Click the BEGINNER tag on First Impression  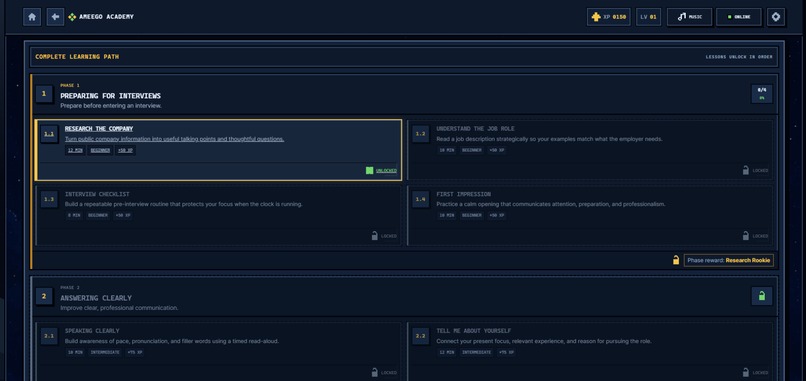471,215
